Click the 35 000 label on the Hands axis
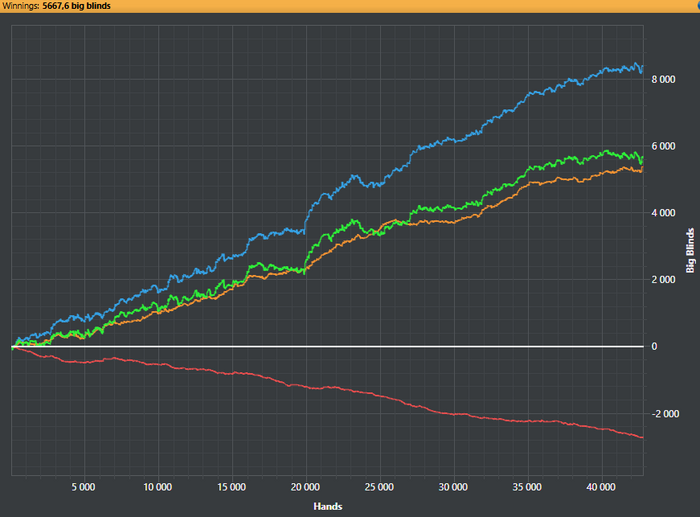The image size is (700, 517). [x=527, y=487]
